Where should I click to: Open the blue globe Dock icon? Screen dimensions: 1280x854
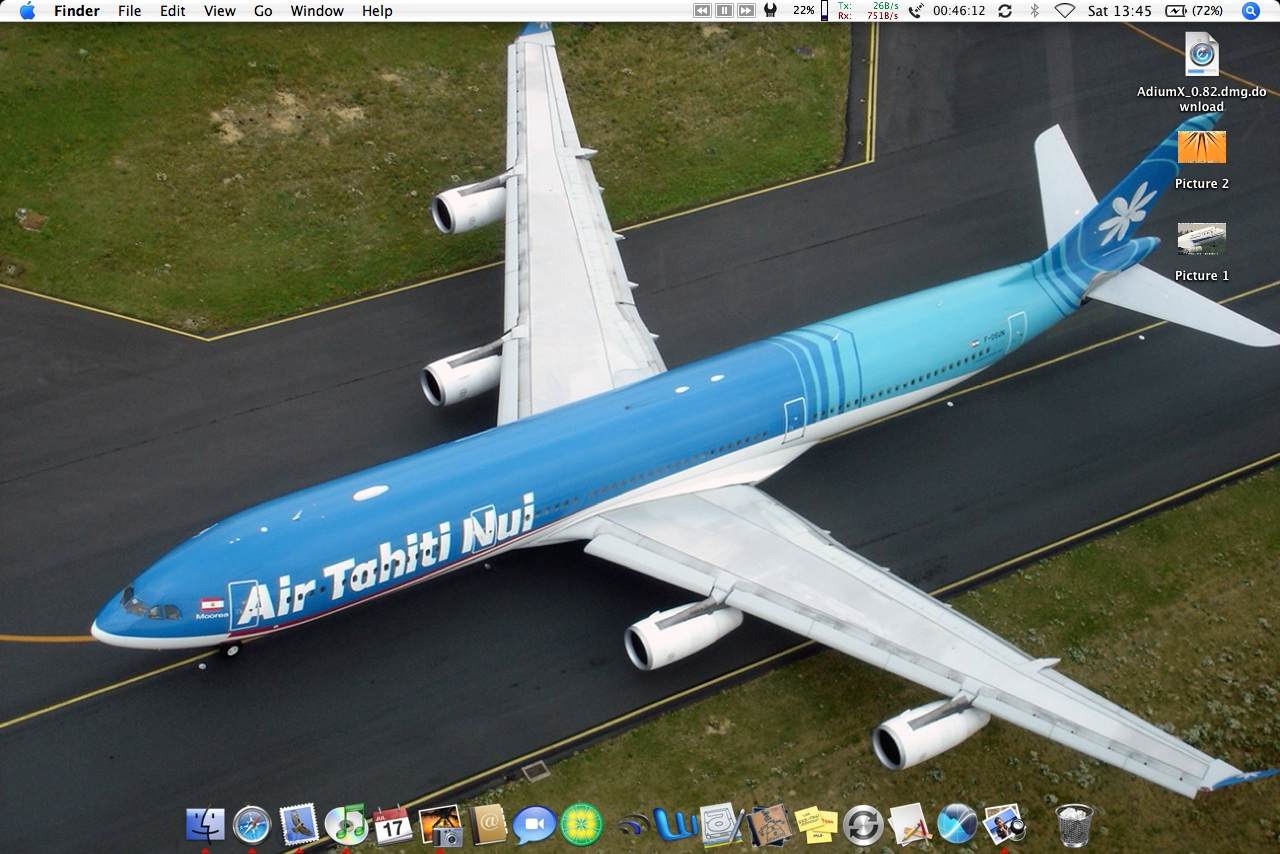(957, 825)
